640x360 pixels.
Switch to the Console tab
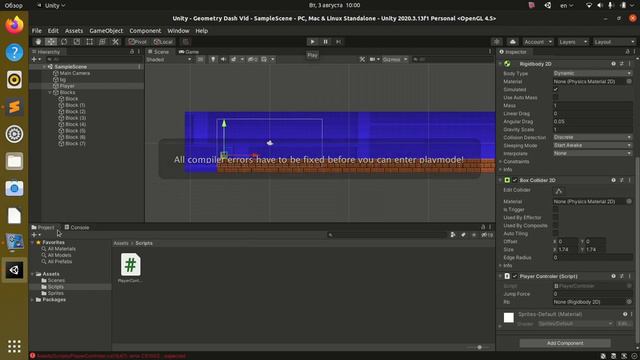(77, 227)
